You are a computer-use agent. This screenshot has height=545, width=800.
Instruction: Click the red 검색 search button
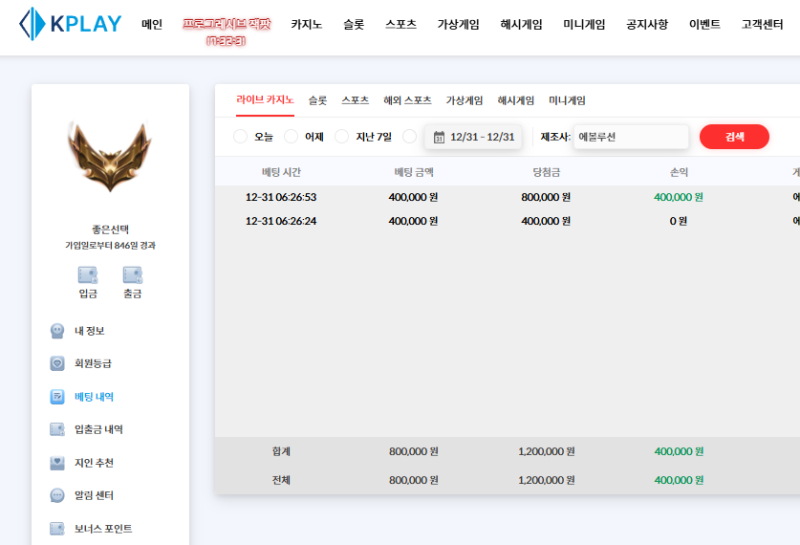(x=734, y=137)
